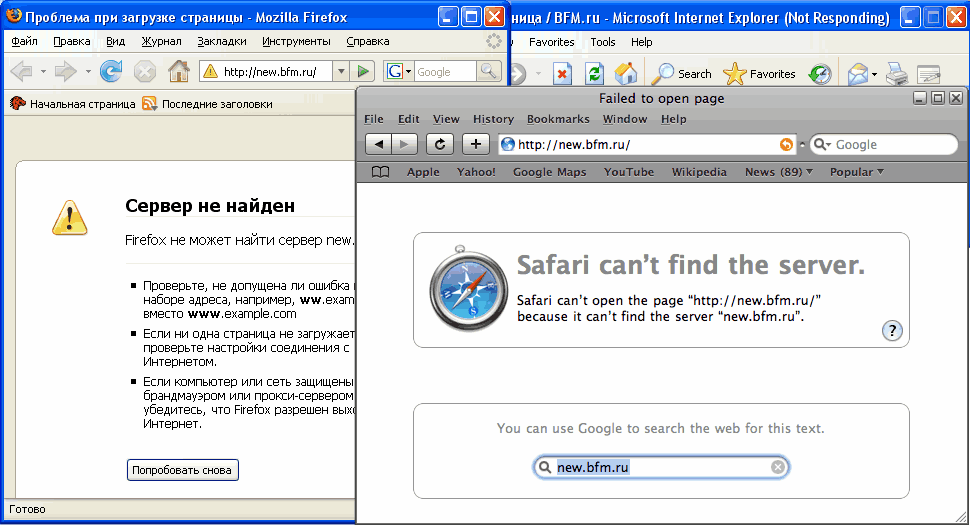Screen dimensions: 970x525
Task: Click Edit page icon in IE toolbar
Action: coord(929,74)
